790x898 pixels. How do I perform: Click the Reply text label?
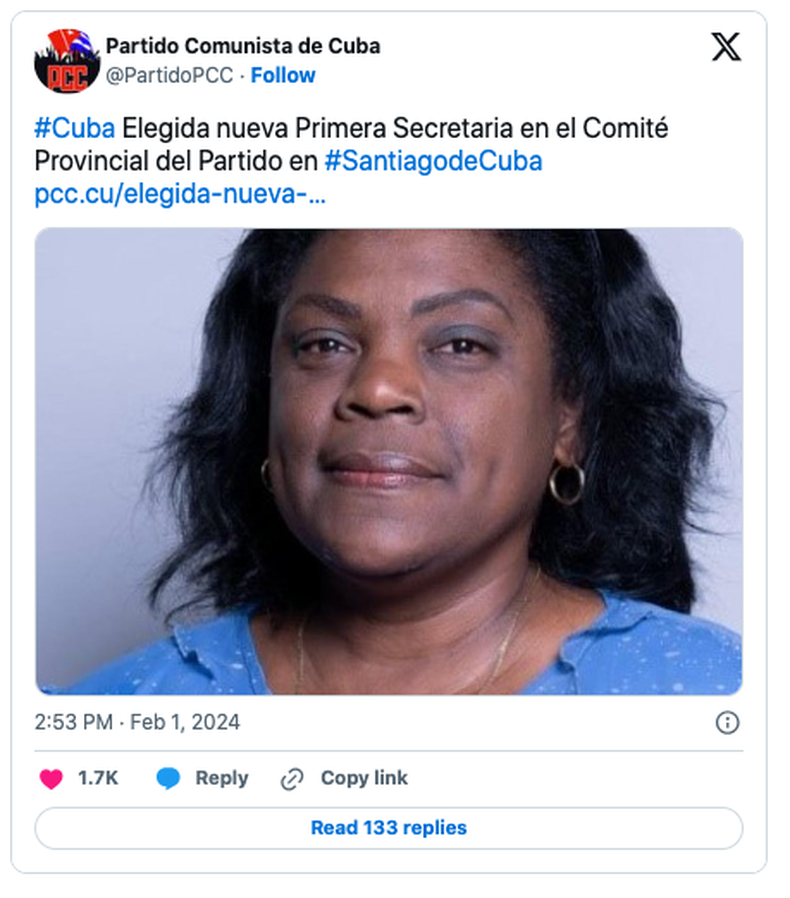(x=221, y=779)
